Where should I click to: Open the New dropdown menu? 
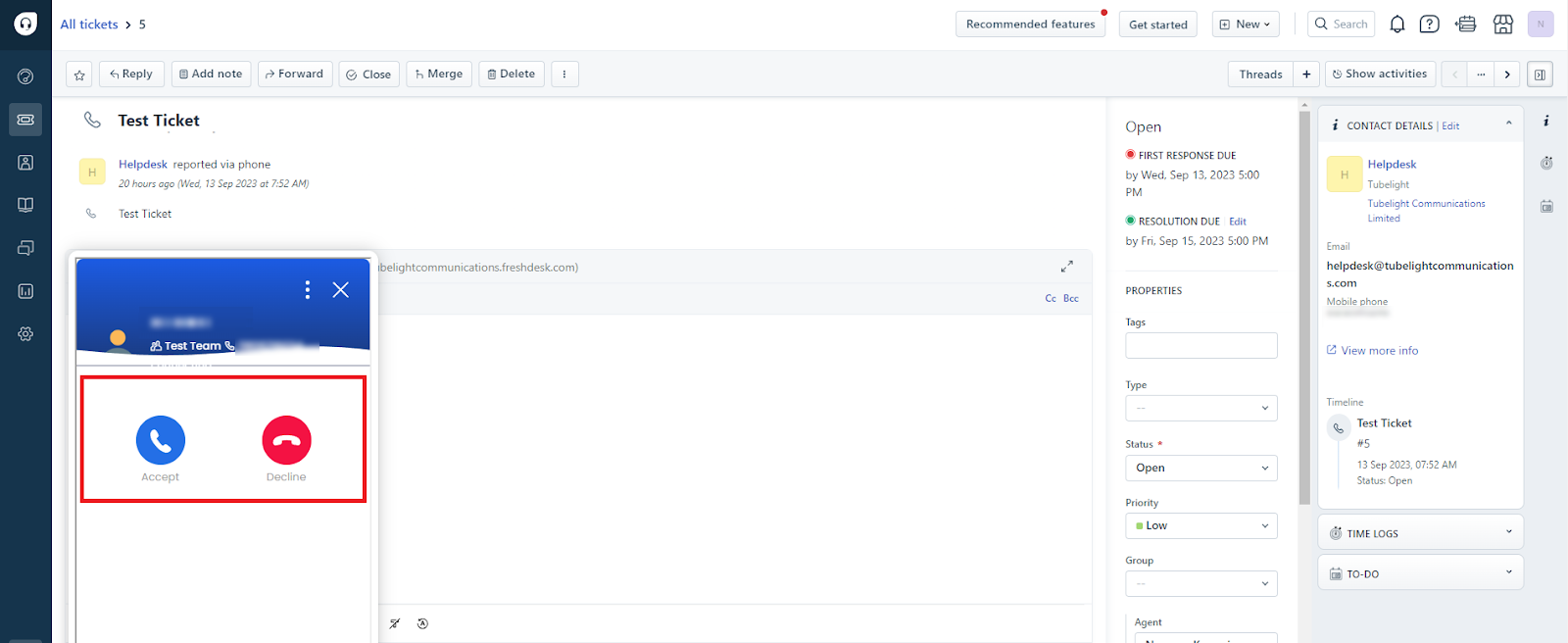(1245, 25)
